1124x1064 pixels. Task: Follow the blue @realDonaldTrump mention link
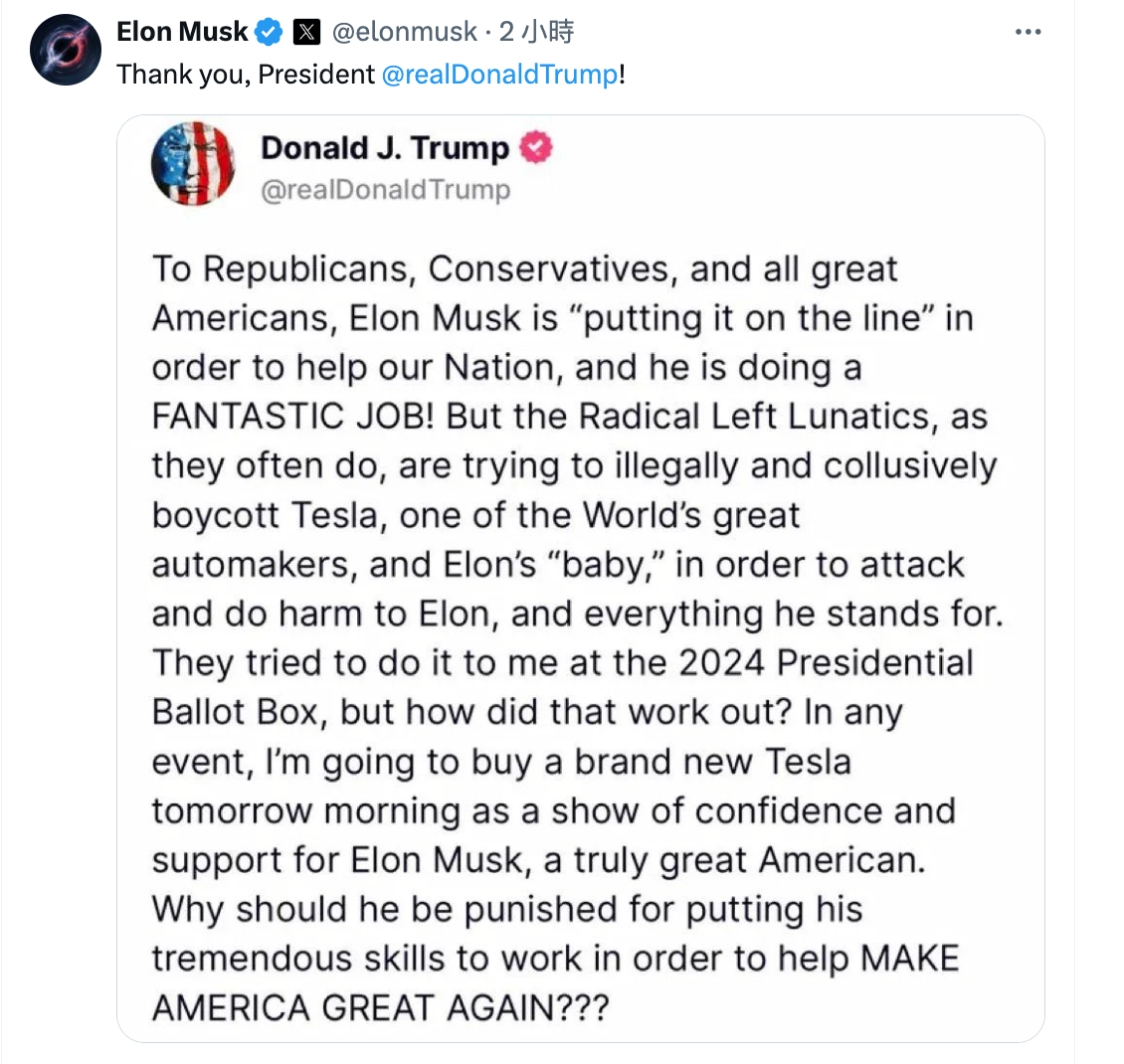point(499,74)
